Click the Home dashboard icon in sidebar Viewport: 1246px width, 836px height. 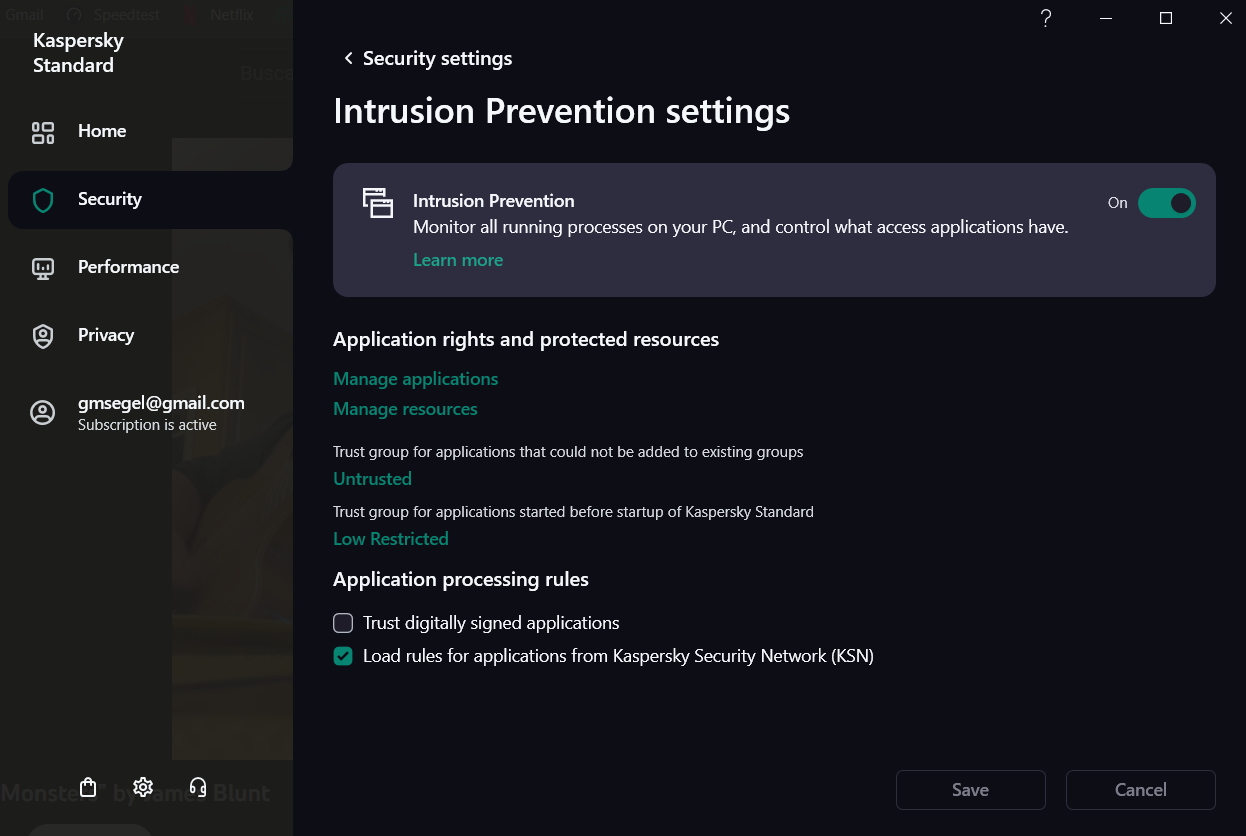click(x=43, y=132)
